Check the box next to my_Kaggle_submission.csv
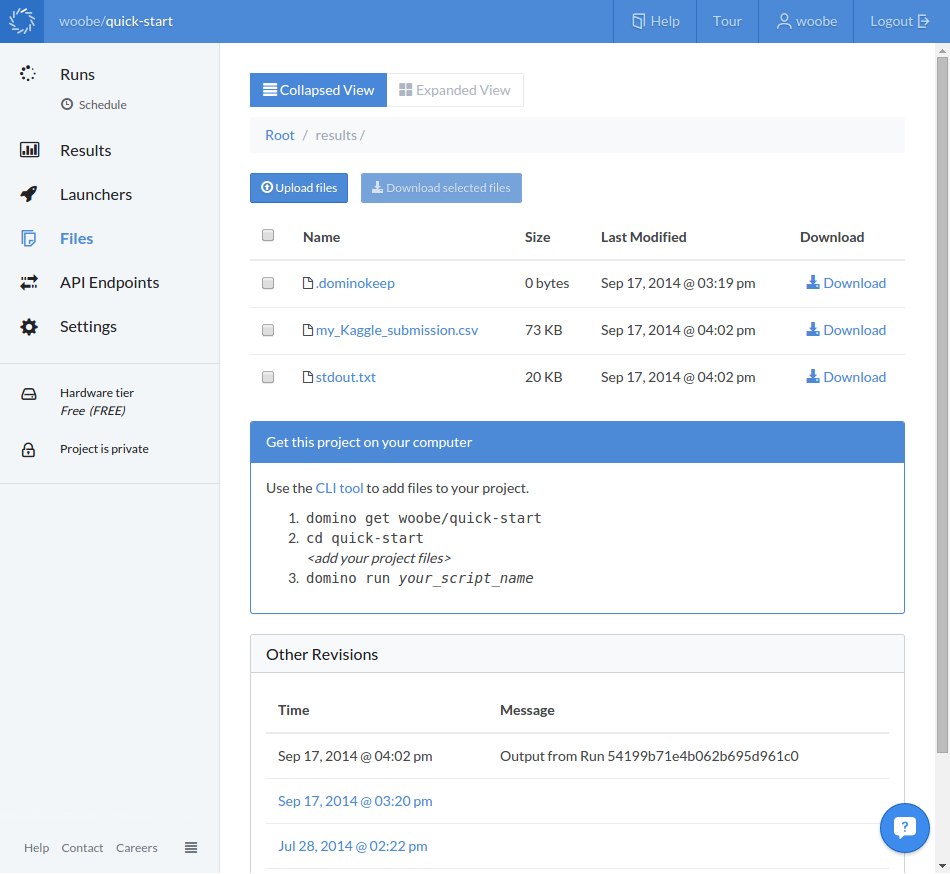The width and height of the screenshot is (950, 874). (268, 329)
